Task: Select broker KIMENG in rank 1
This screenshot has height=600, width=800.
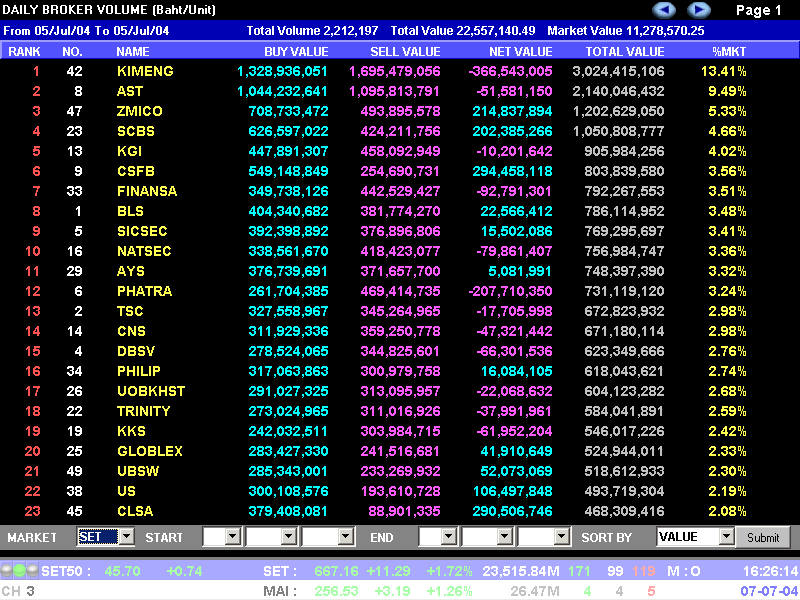Action: [x=145, y=71]
